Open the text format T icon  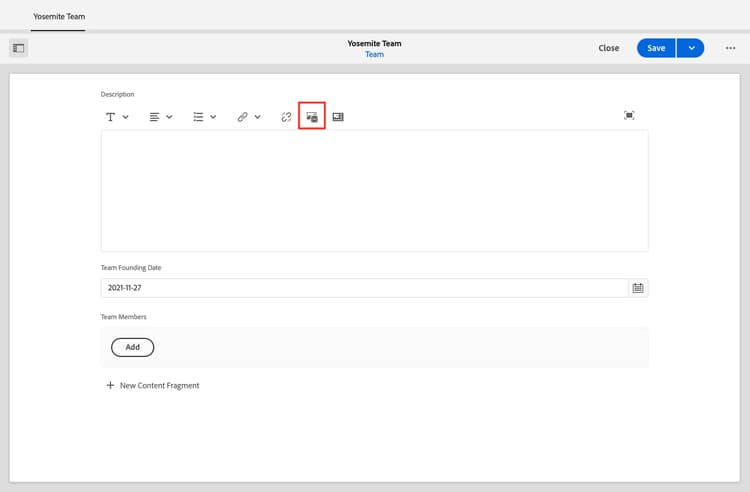pos(110,117)
